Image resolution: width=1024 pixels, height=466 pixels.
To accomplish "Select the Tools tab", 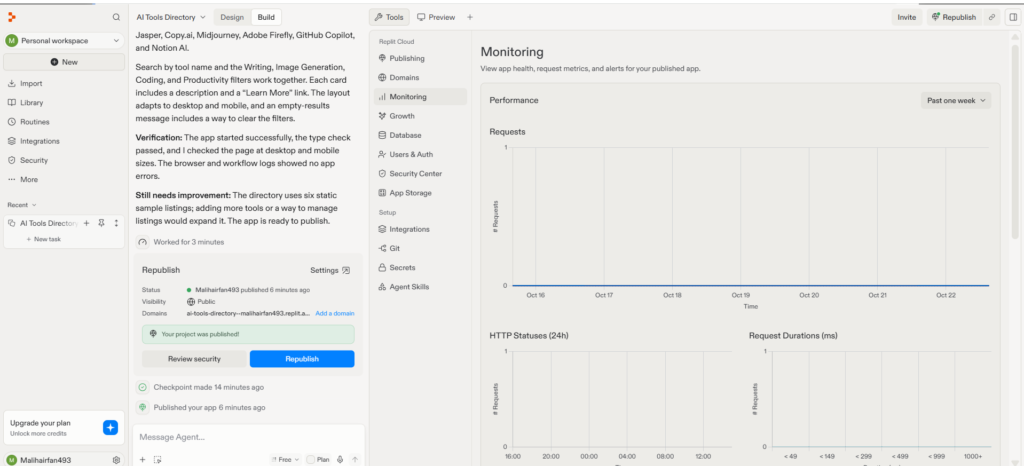I will click(389, 17).
